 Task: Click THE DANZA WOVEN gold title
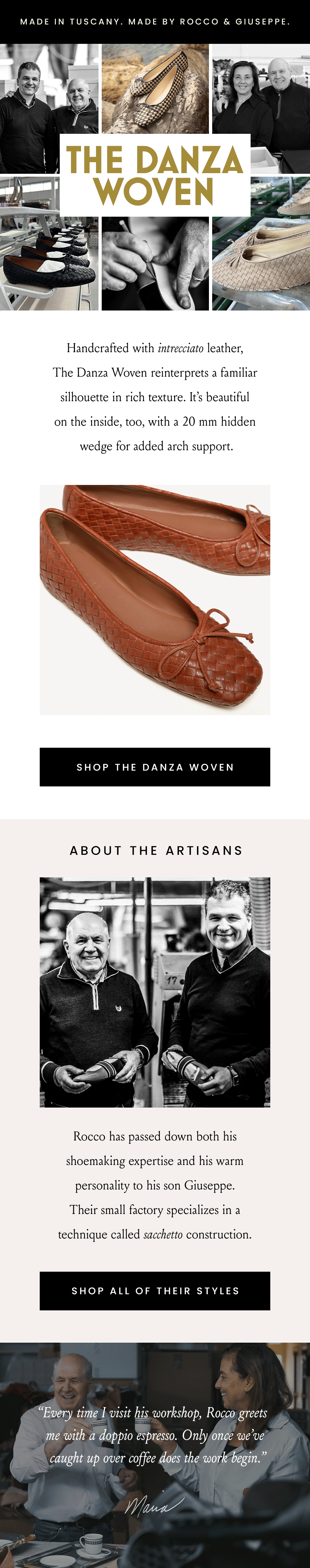[155, 175]
